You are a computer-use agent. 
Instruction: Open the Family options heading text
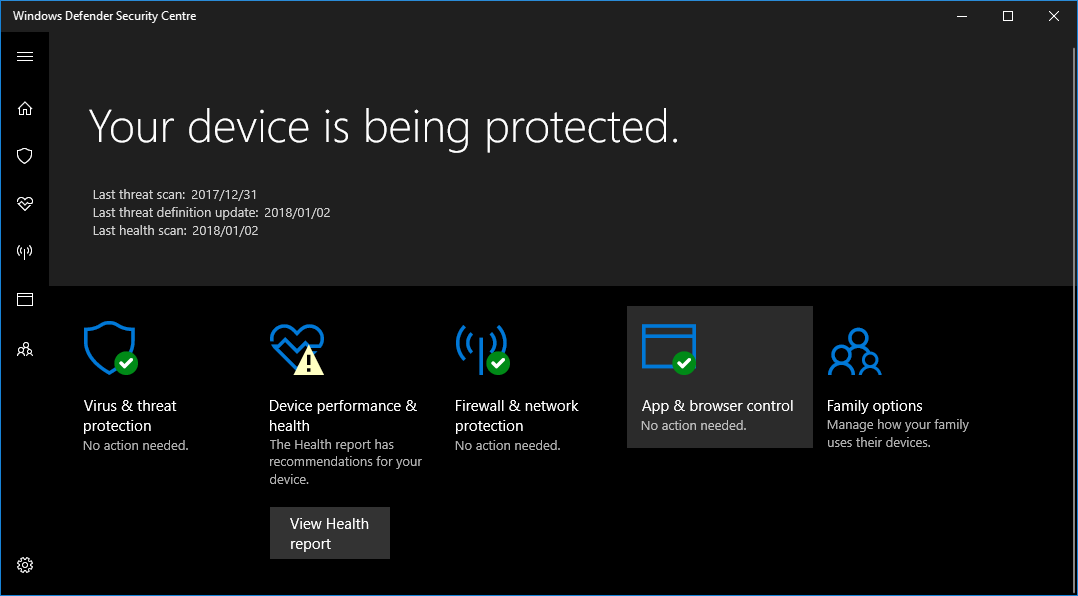click(874, 406)
